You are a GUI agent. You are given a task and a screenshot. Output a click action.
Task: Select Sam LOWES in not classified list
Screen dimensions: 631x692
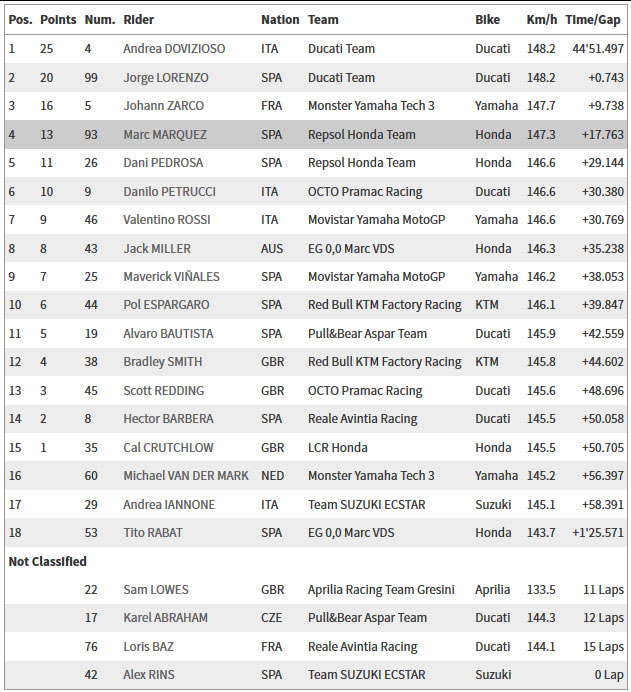pos(156,590)
